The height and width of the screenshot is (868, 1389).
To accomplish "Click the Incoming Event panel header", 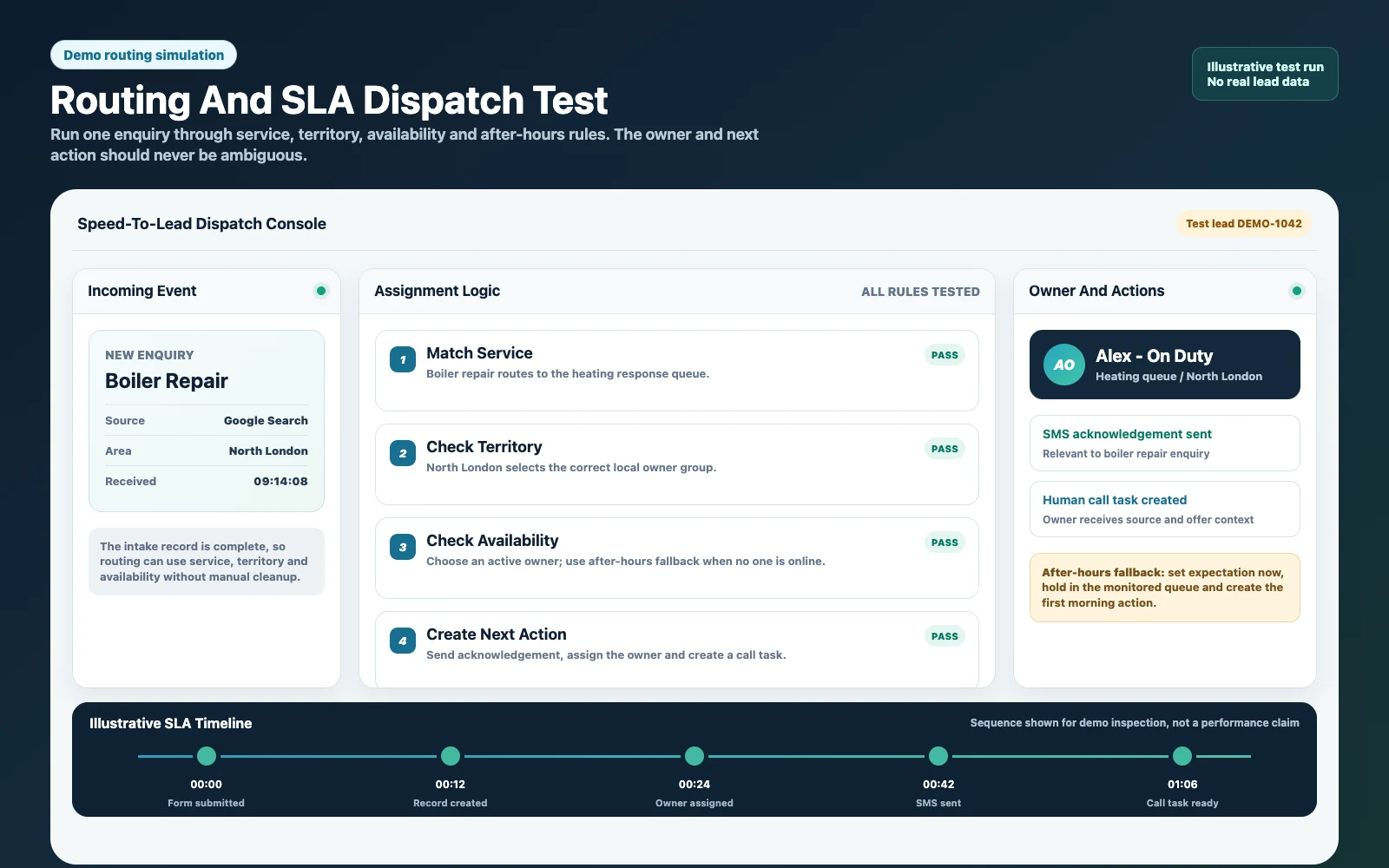I will click(207, 291).
